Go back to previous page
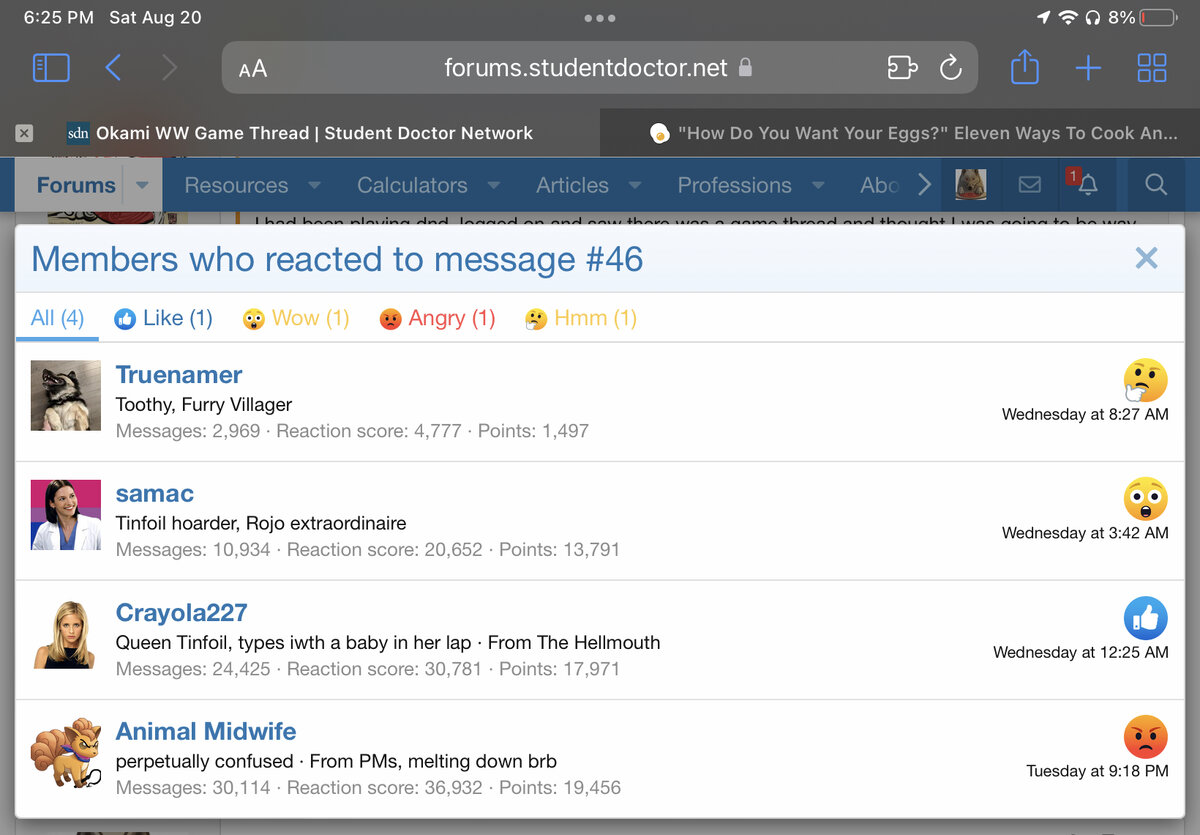This screenshot has width=1200, height=835. coord(113,68)
